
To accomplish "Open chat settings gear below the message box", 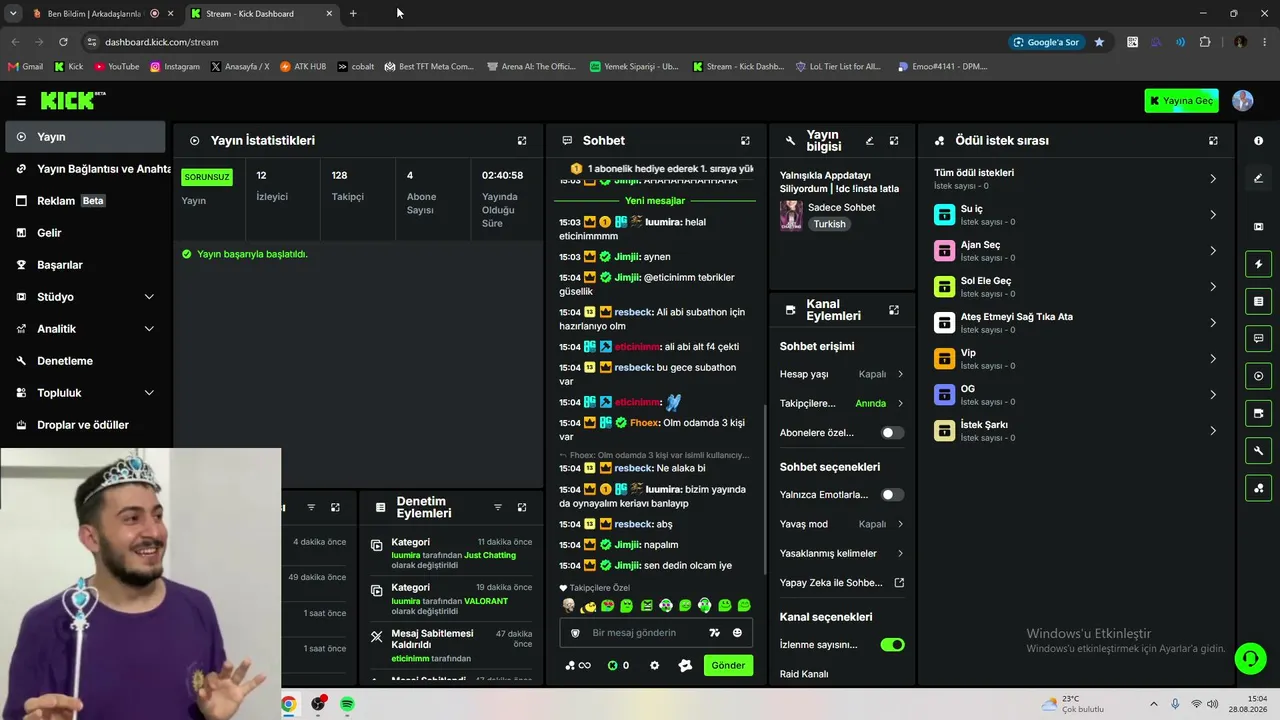I will (x=654, y=665).
